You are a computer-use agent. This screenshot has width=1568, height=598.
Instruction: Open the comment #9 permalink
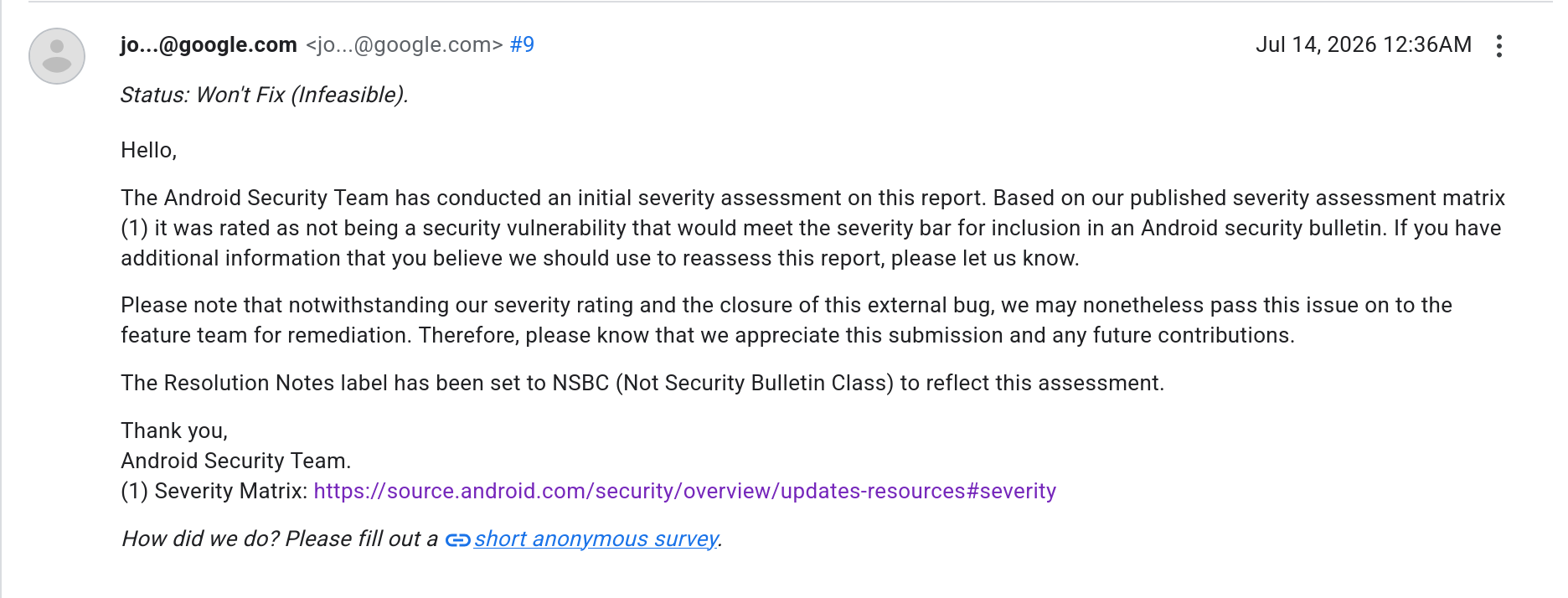pos(522,44)
